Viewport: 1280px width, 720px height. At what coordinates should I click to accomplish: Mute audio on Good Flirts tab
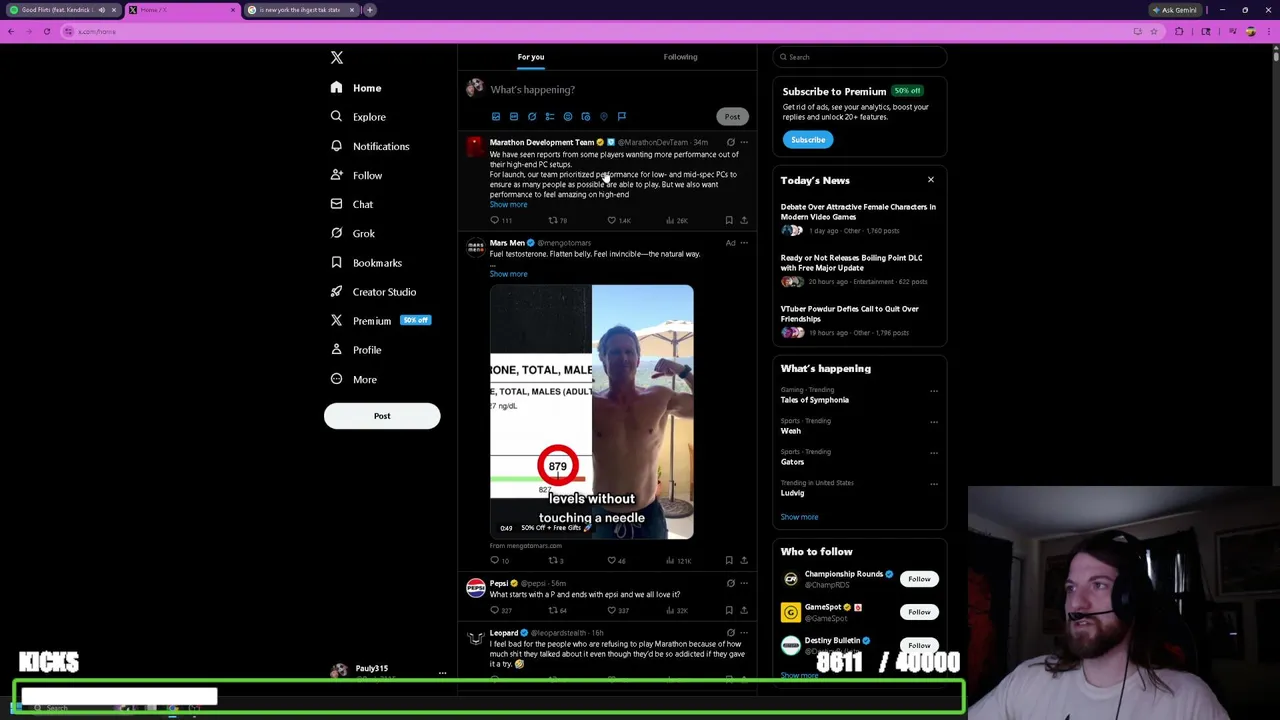(101, 10)
